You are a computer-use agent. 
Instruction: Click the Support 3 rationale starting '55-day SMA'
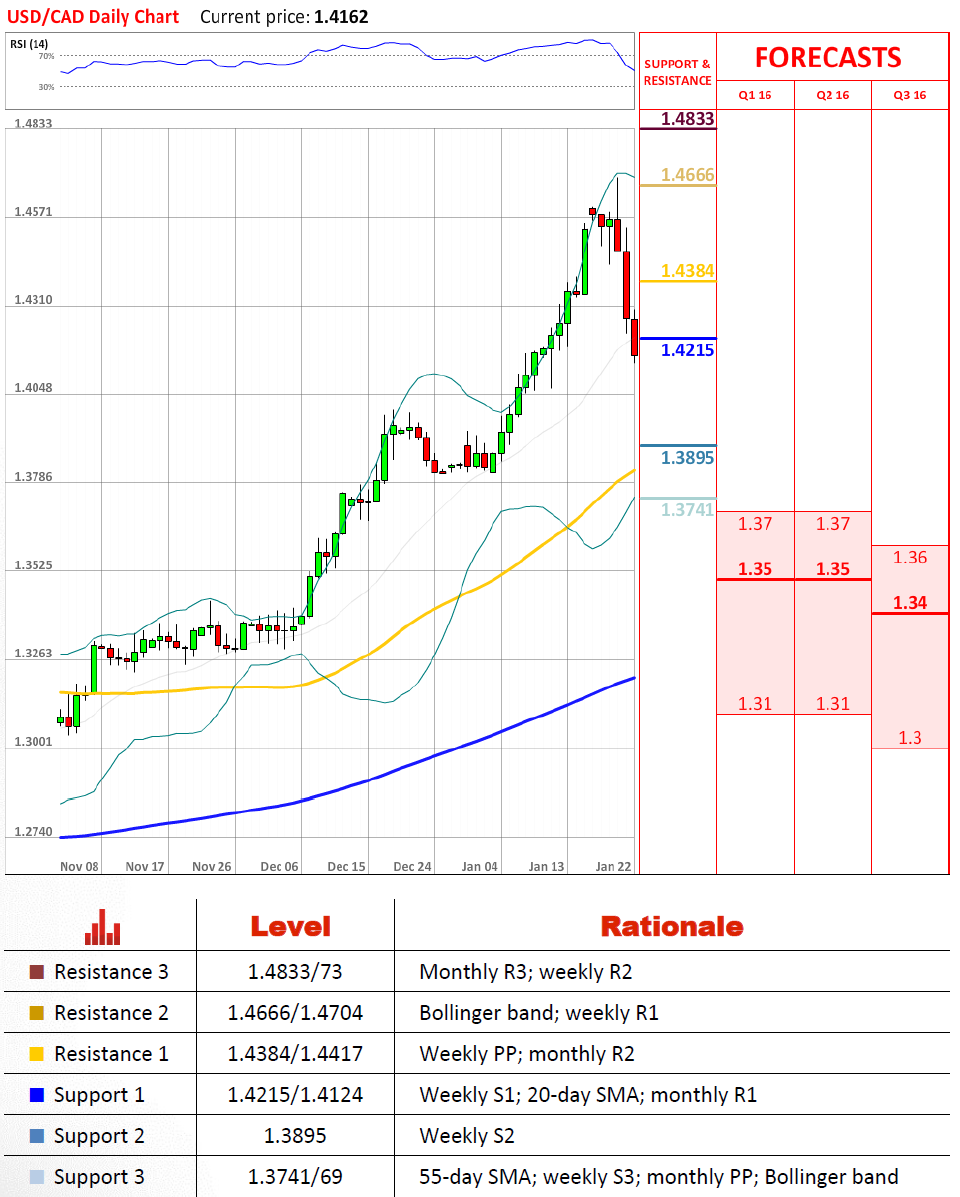pyautogui.click(x=659, y=1178)
